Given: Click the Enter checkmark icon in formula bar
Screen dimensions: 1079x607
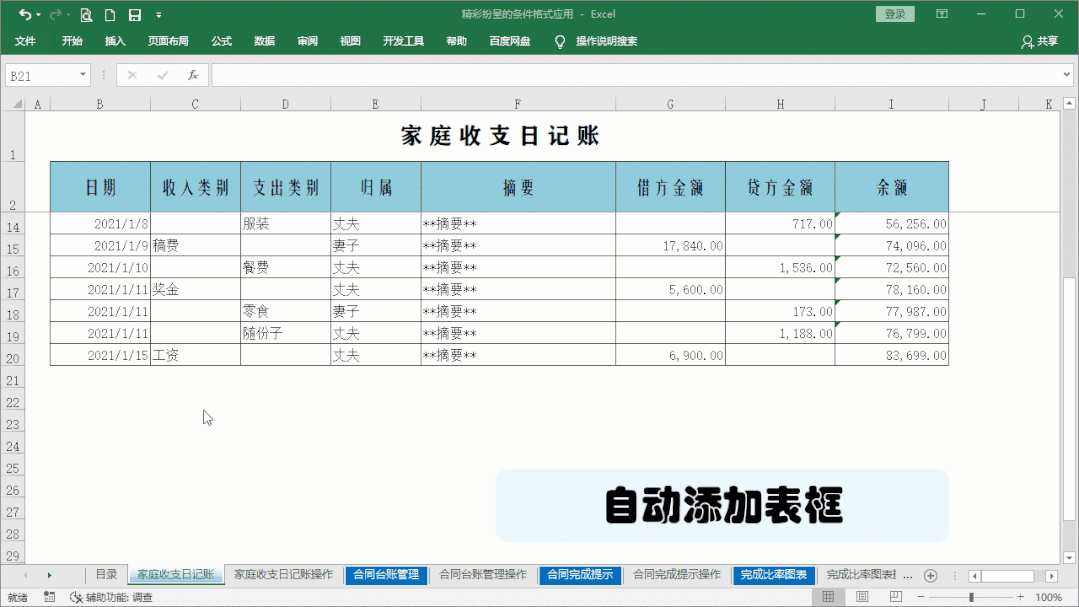Looking at the screenshot, I should tap(162, 76).
